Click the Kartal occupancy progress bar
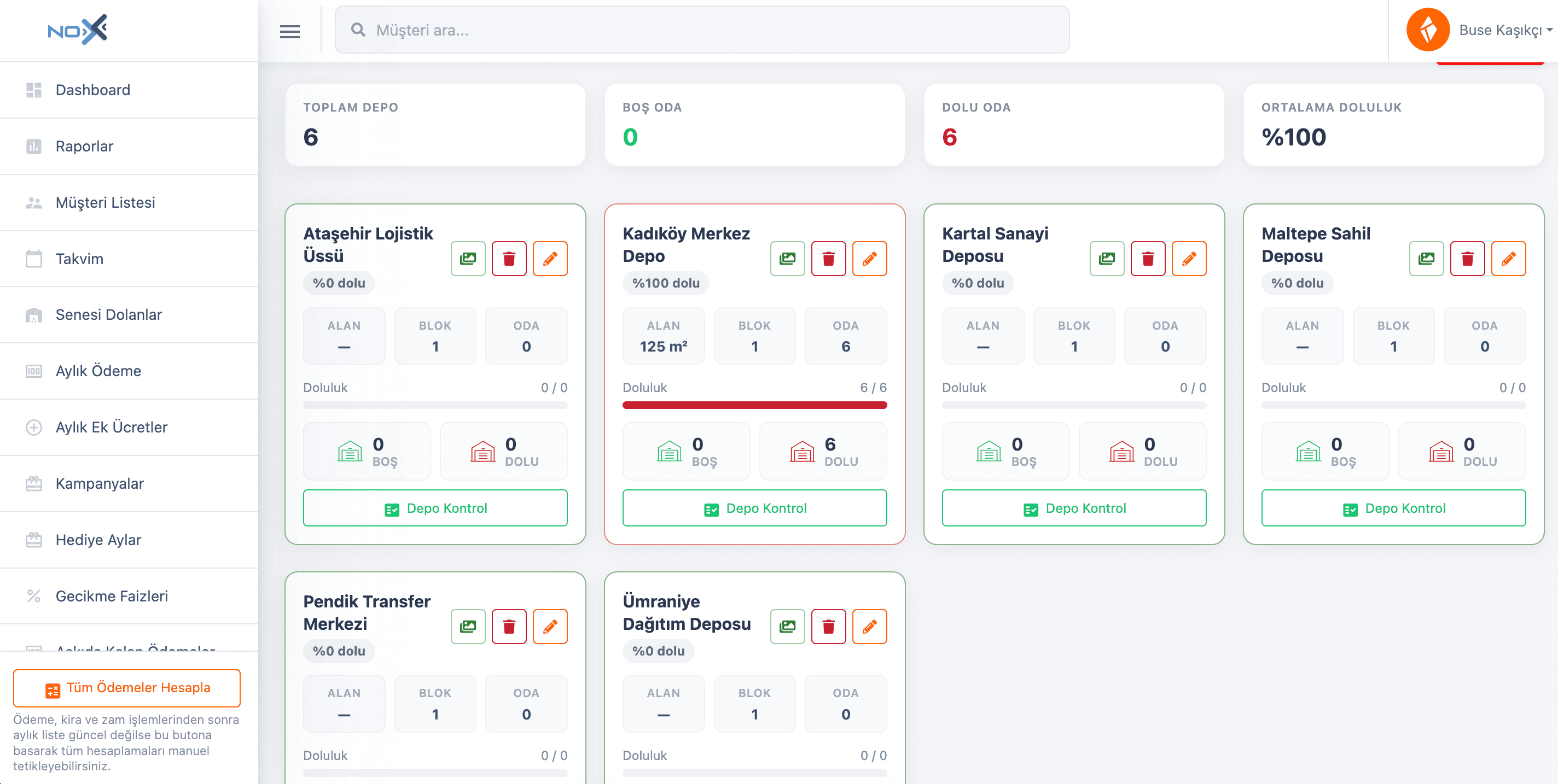 tap(1074, 405)
